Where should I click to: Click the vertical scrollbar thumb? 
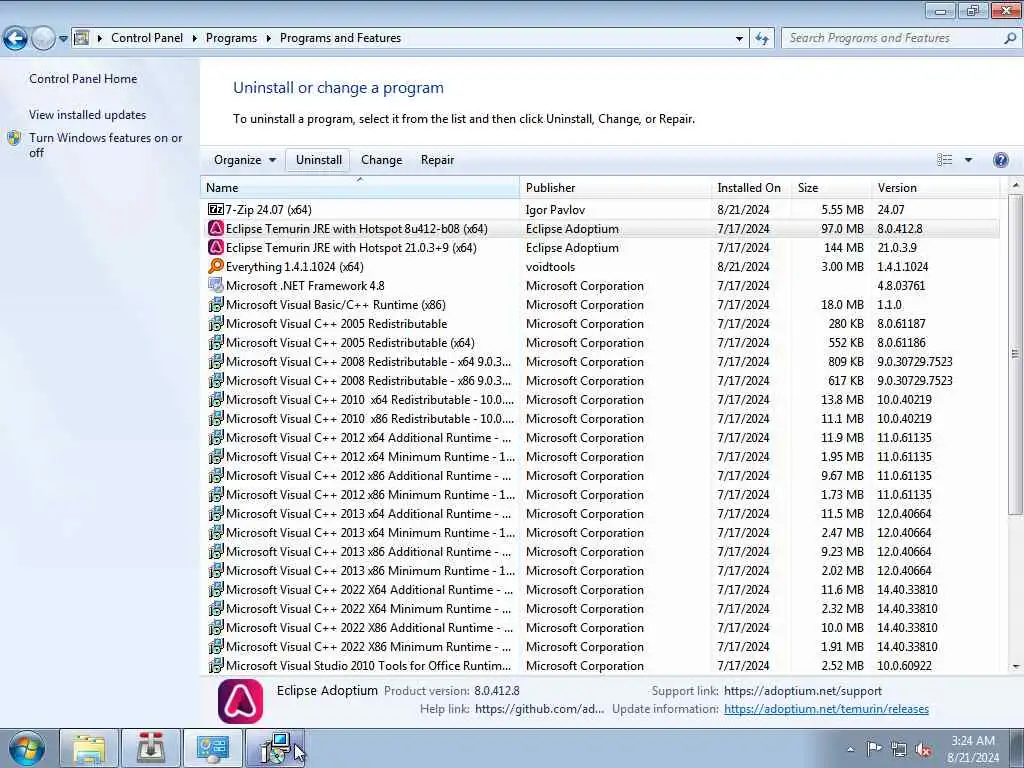(1016, 354)
